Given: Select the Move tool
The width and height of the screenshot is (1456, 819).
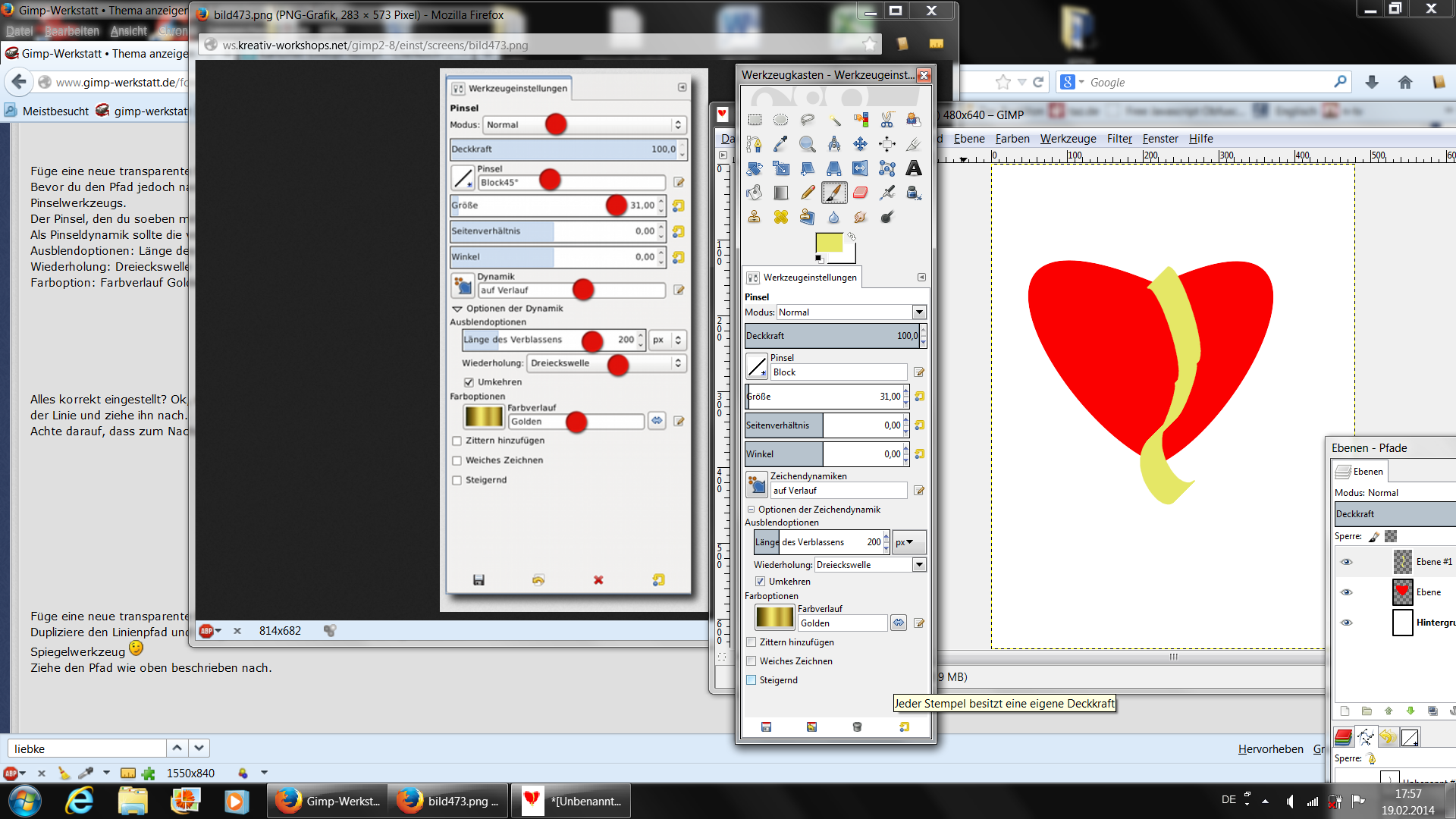Looking at the screenshot, I should [x=860, y=144].
